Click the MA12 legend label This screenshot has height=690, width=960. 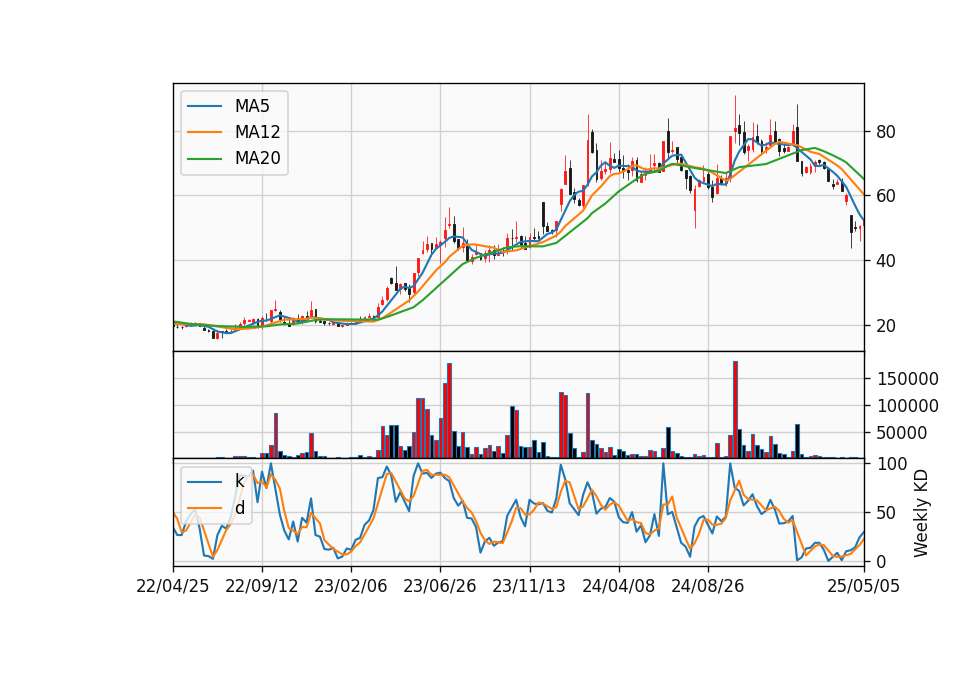point(258,132)
